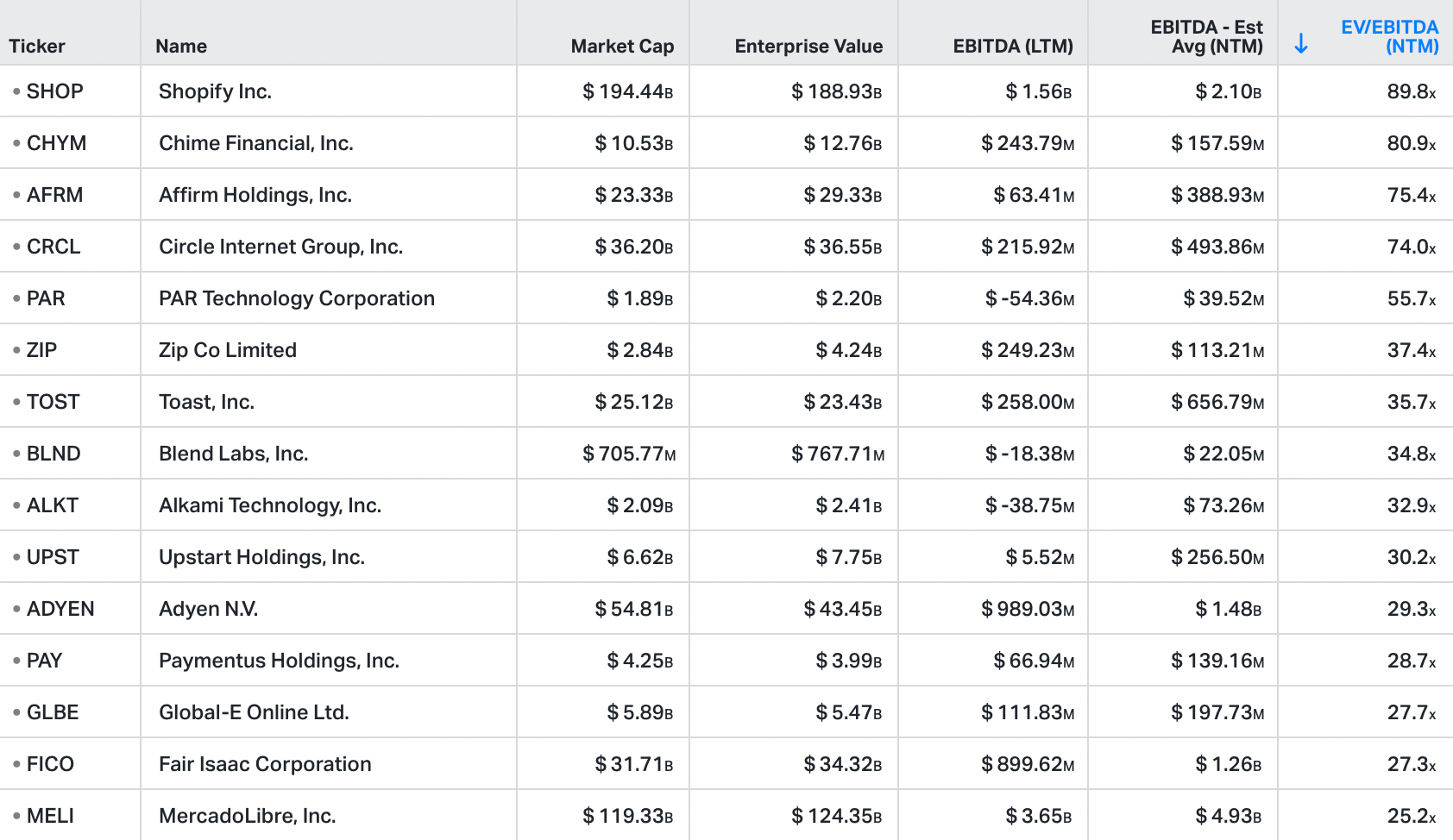Open the PAR ticker

46,298
